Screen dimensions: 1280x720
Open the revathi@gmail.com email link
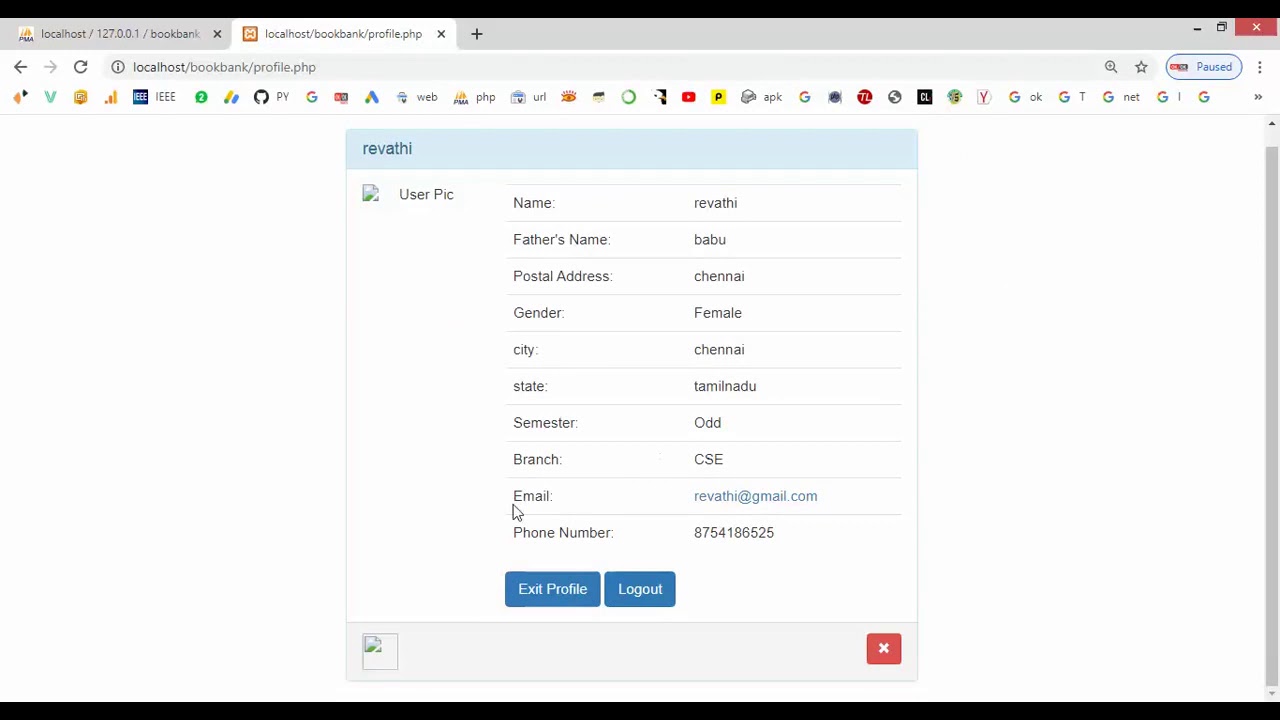[x=756, y=496]
